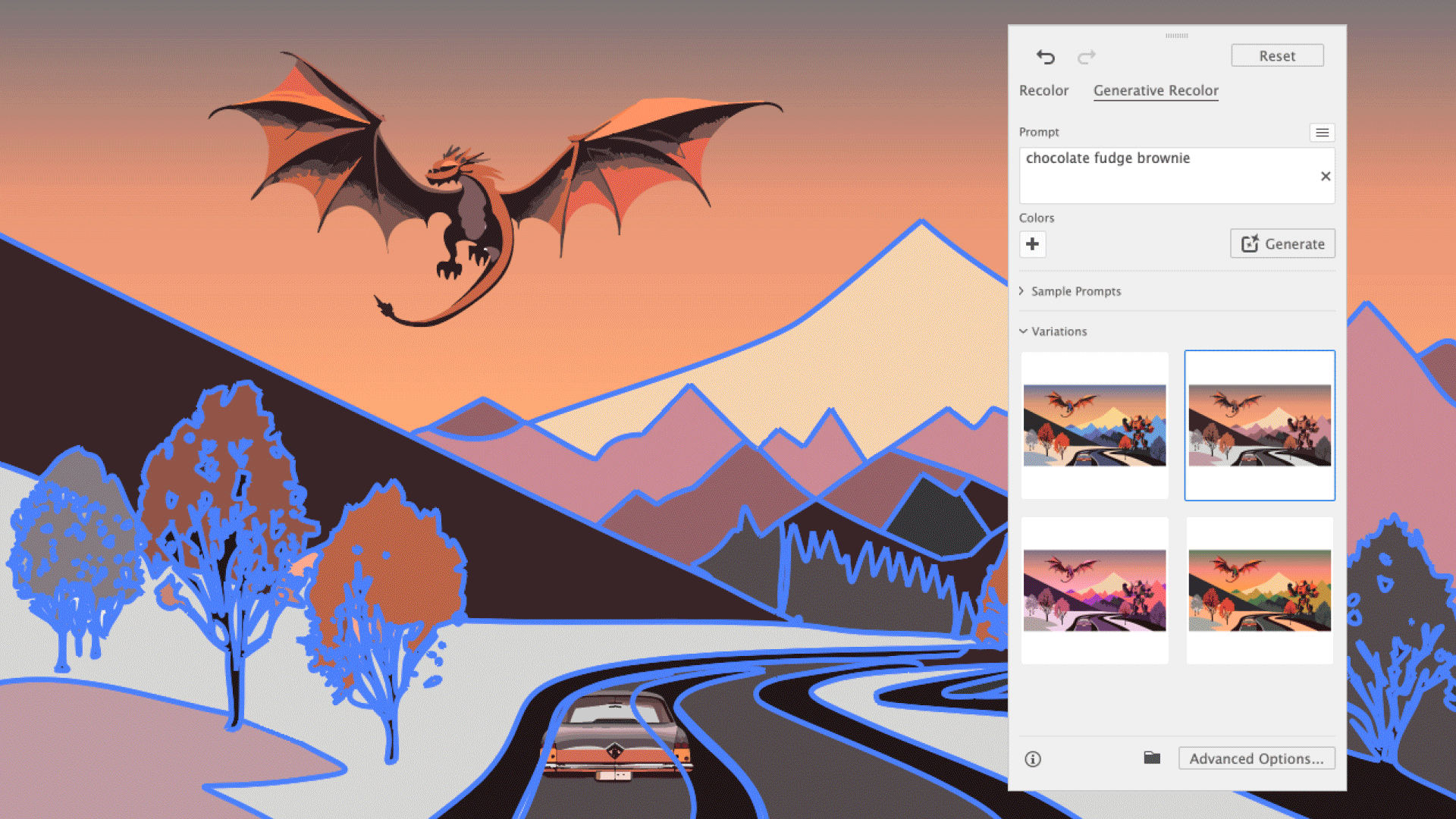Switch to the Recolor tab
Image resolution: width=1456 pixels, height=819 pixels.
[x=1044, y=90]
